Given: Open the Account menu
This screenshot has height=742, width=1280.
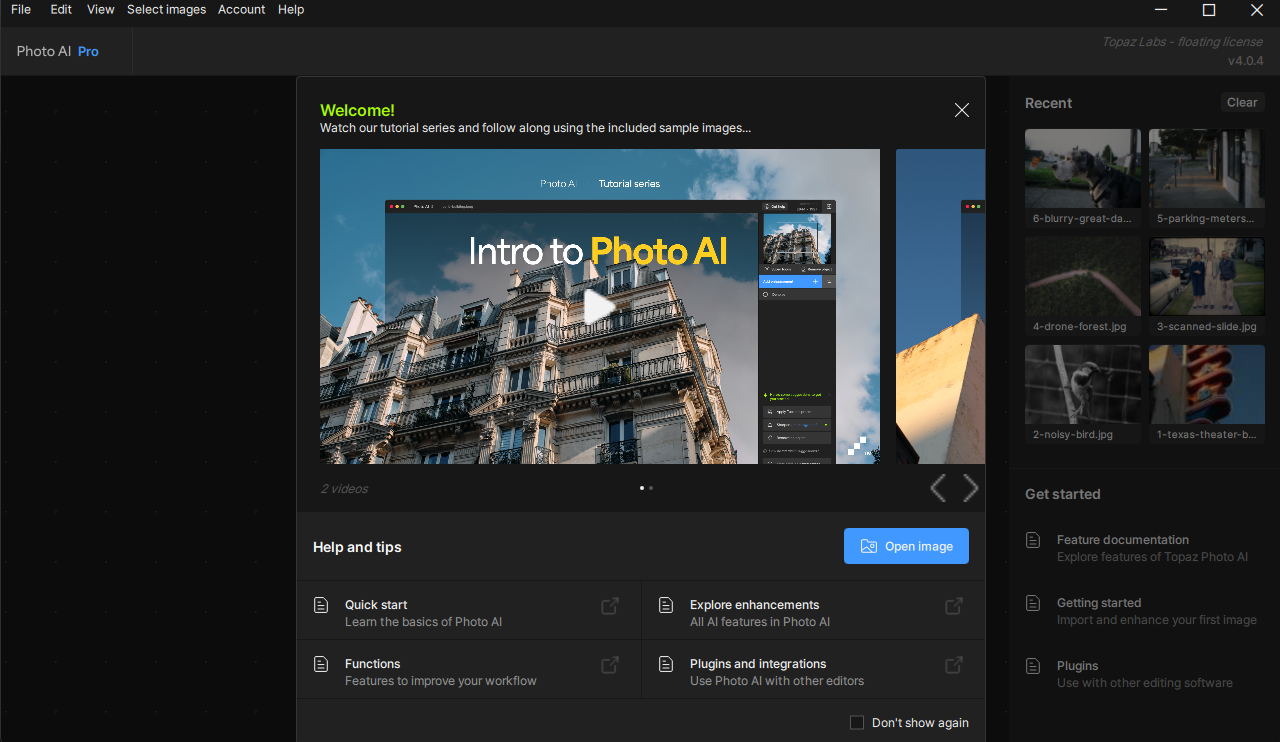Looking at the screenshot, I should [x=242, y=10].
